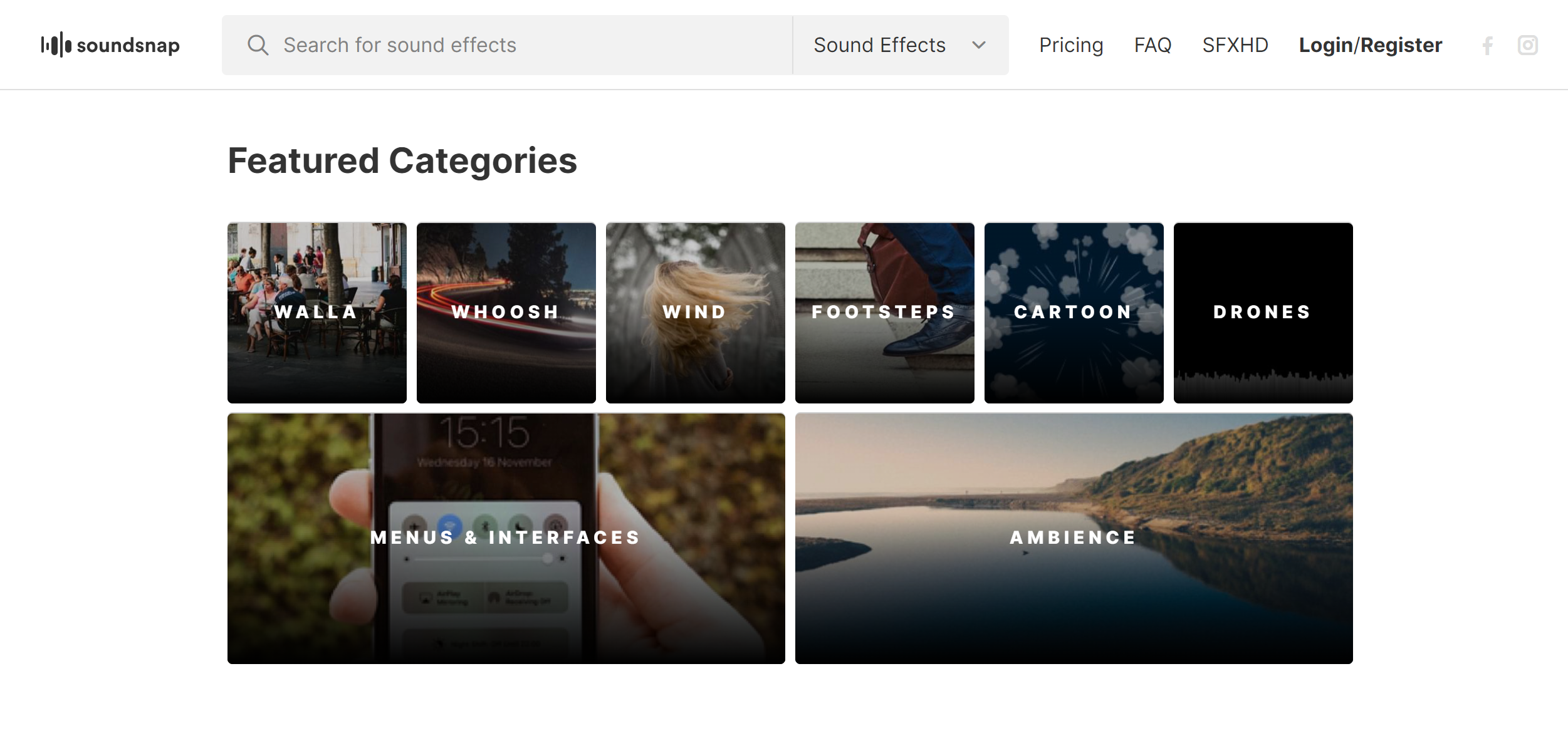Browse the Ambience category tile
This screenshot has width=1568, height=743.
pos(1074,538)
